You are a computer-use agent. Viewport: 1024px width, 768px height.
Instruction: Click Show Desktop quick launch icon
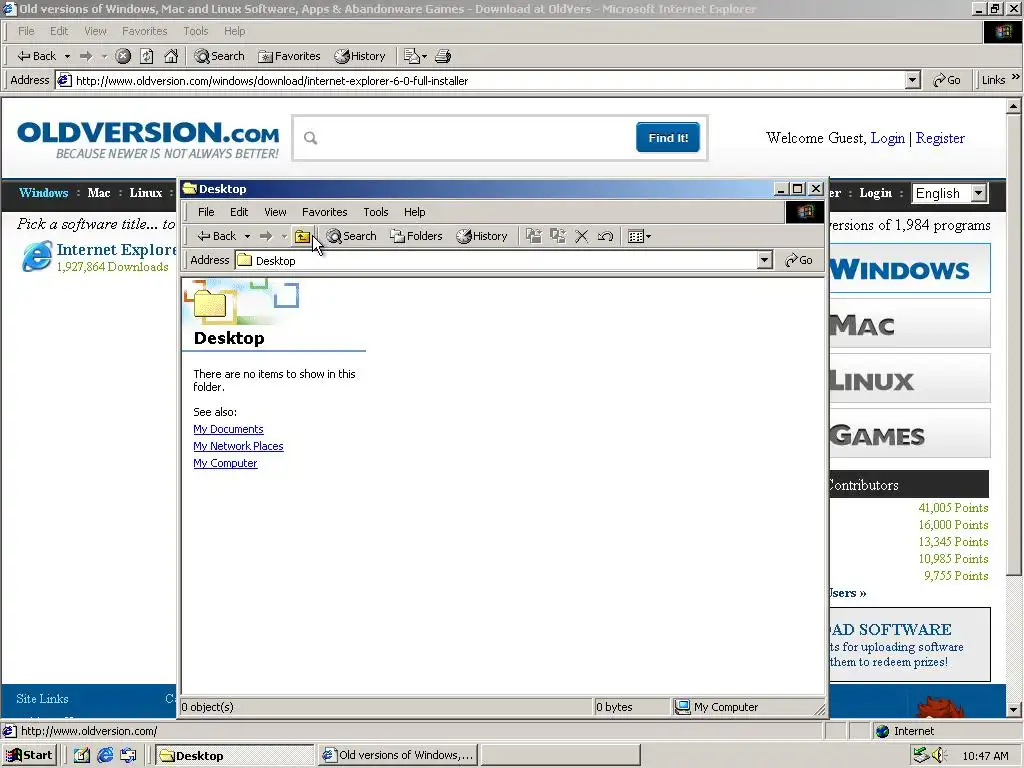[81, 756]
